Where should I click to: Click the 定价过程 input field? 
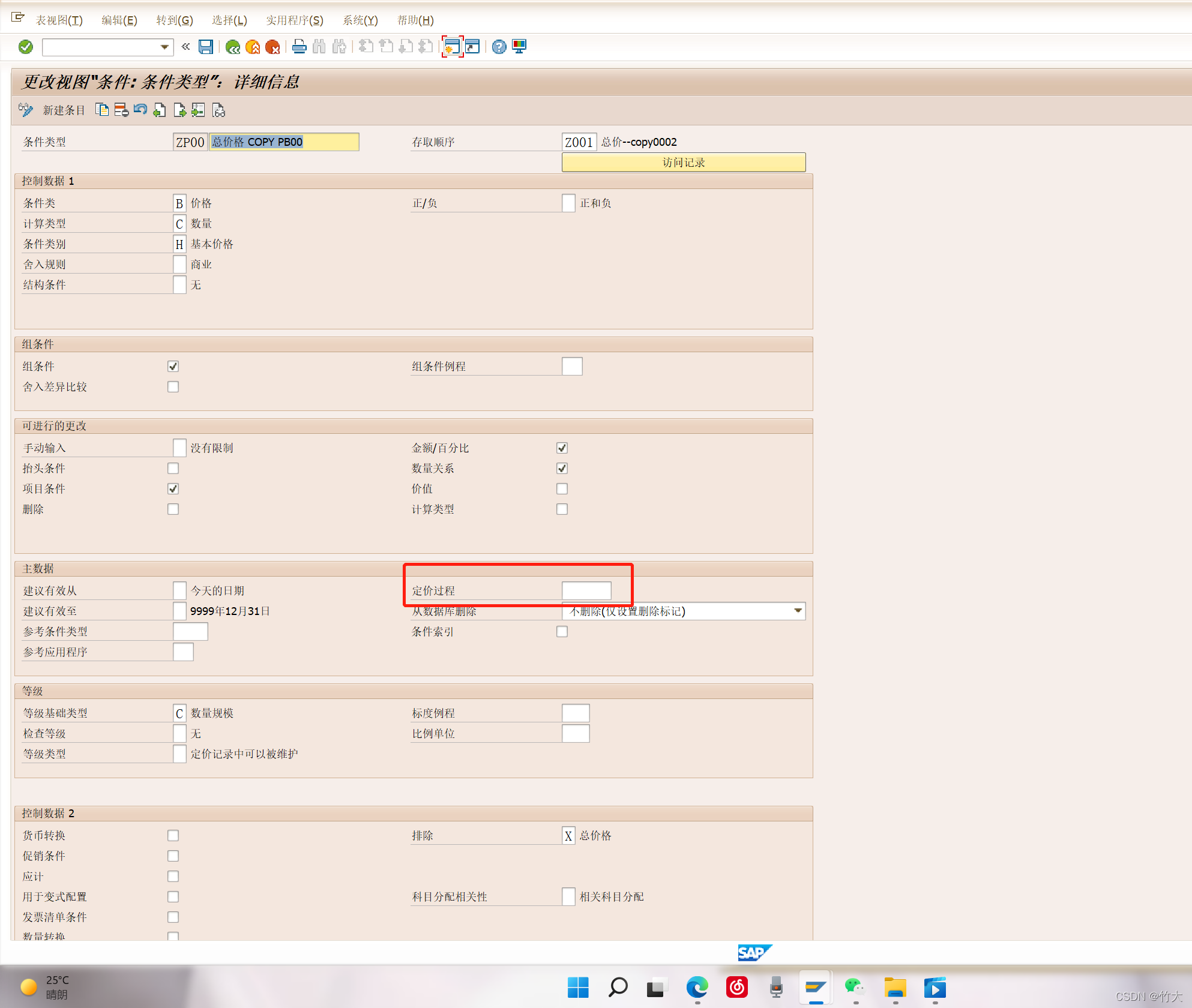(x=586, y=590)
